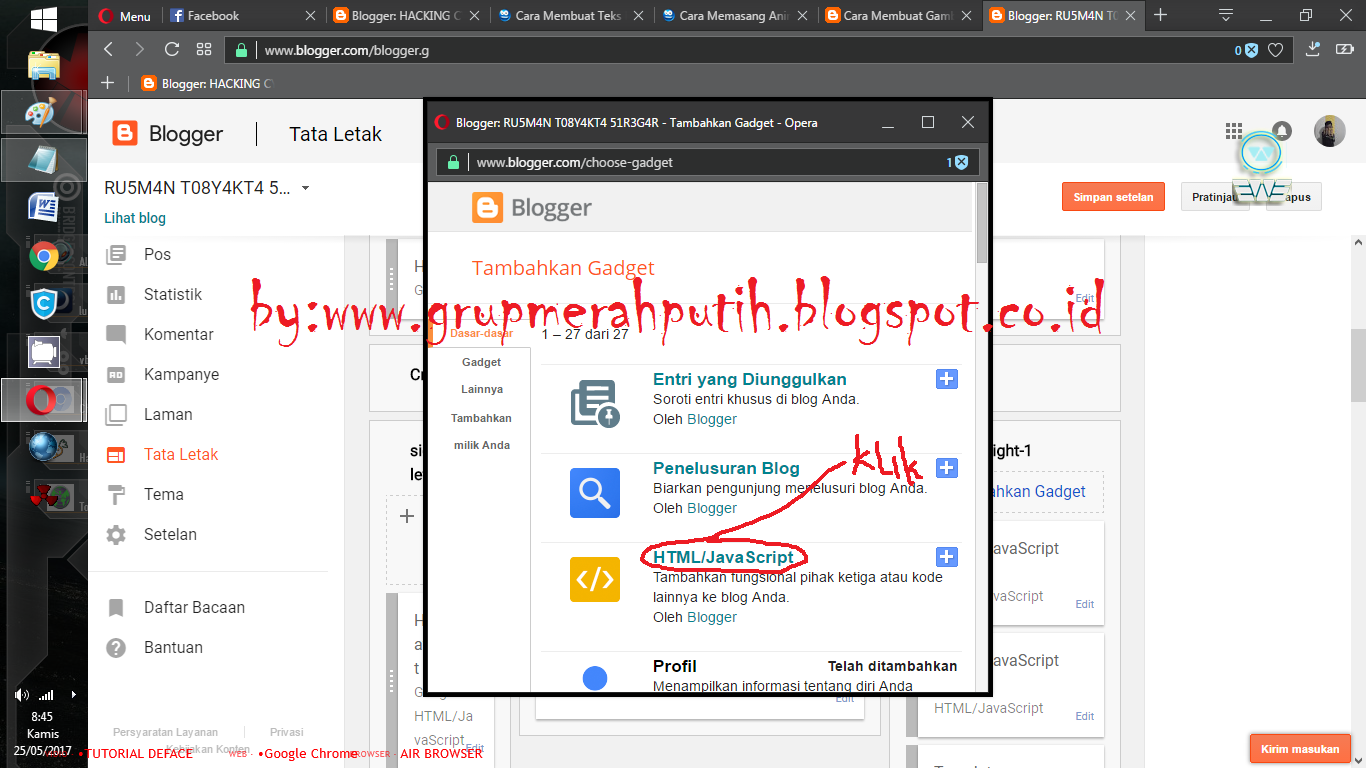Click the Oleh Blogger link under HTML/JavaScript
Screen dimensions: 1366x768
coord(712,617)
